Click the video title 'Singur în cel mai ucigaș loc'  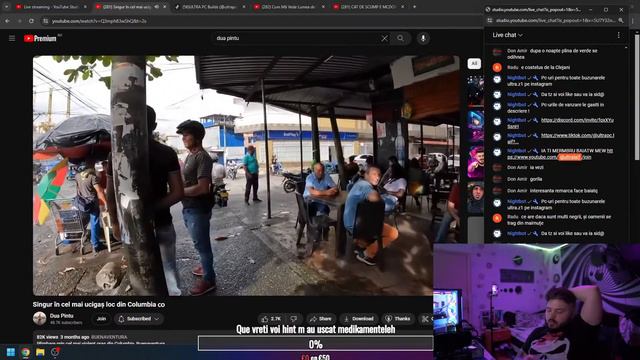coord(99,304)
